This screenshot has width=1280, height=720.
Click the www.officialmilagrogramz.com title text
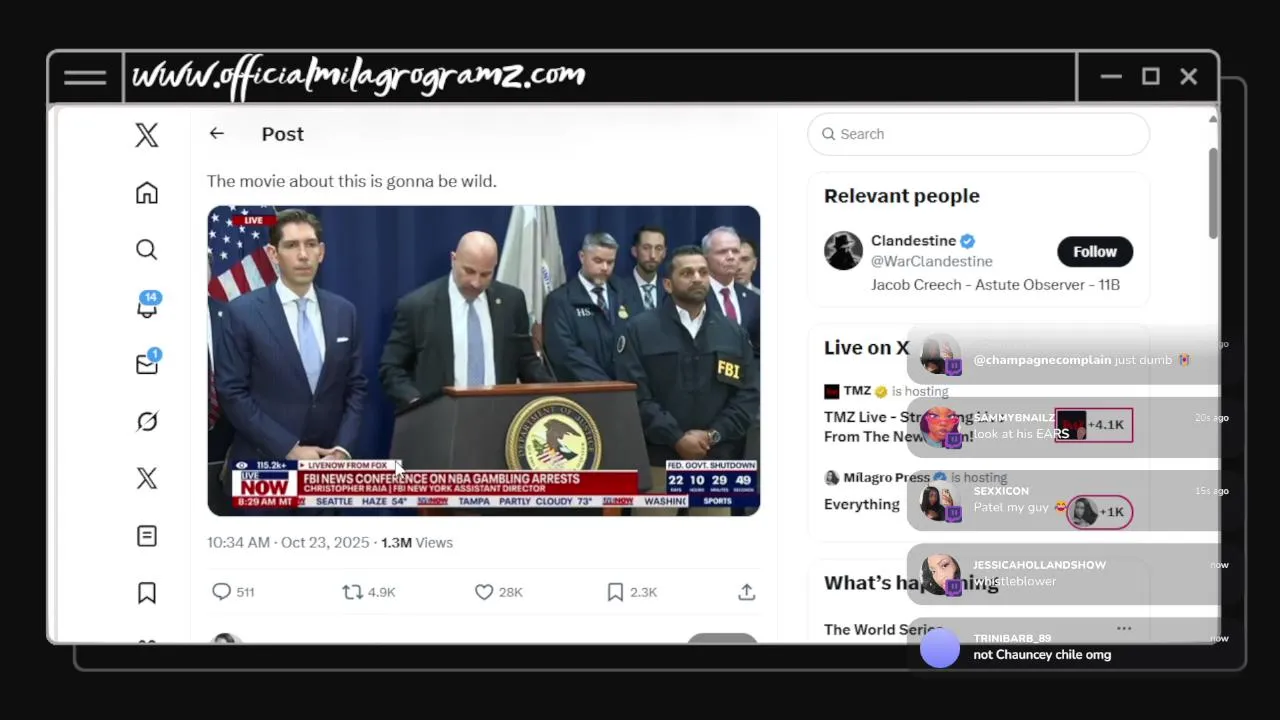pos(358,77)
